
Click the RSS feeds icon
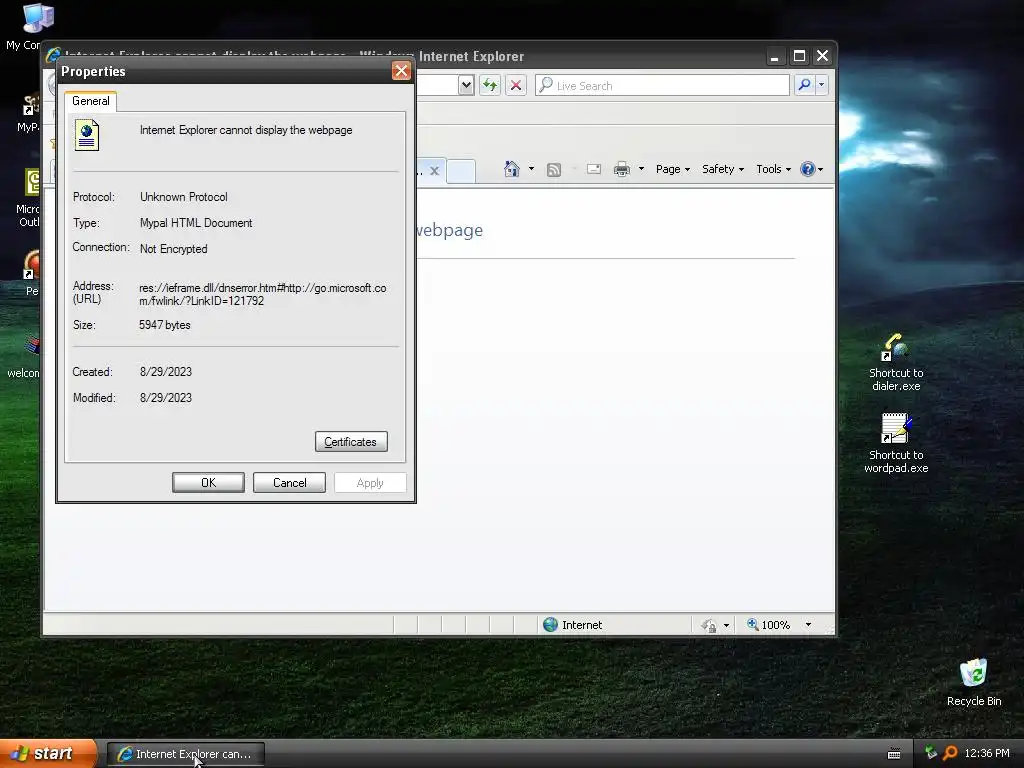554,170
